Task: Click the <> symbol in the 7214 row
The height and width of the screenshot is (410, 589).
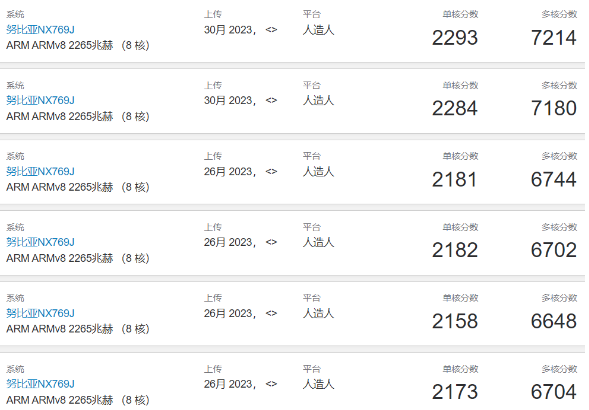Action: pos(271,30)
